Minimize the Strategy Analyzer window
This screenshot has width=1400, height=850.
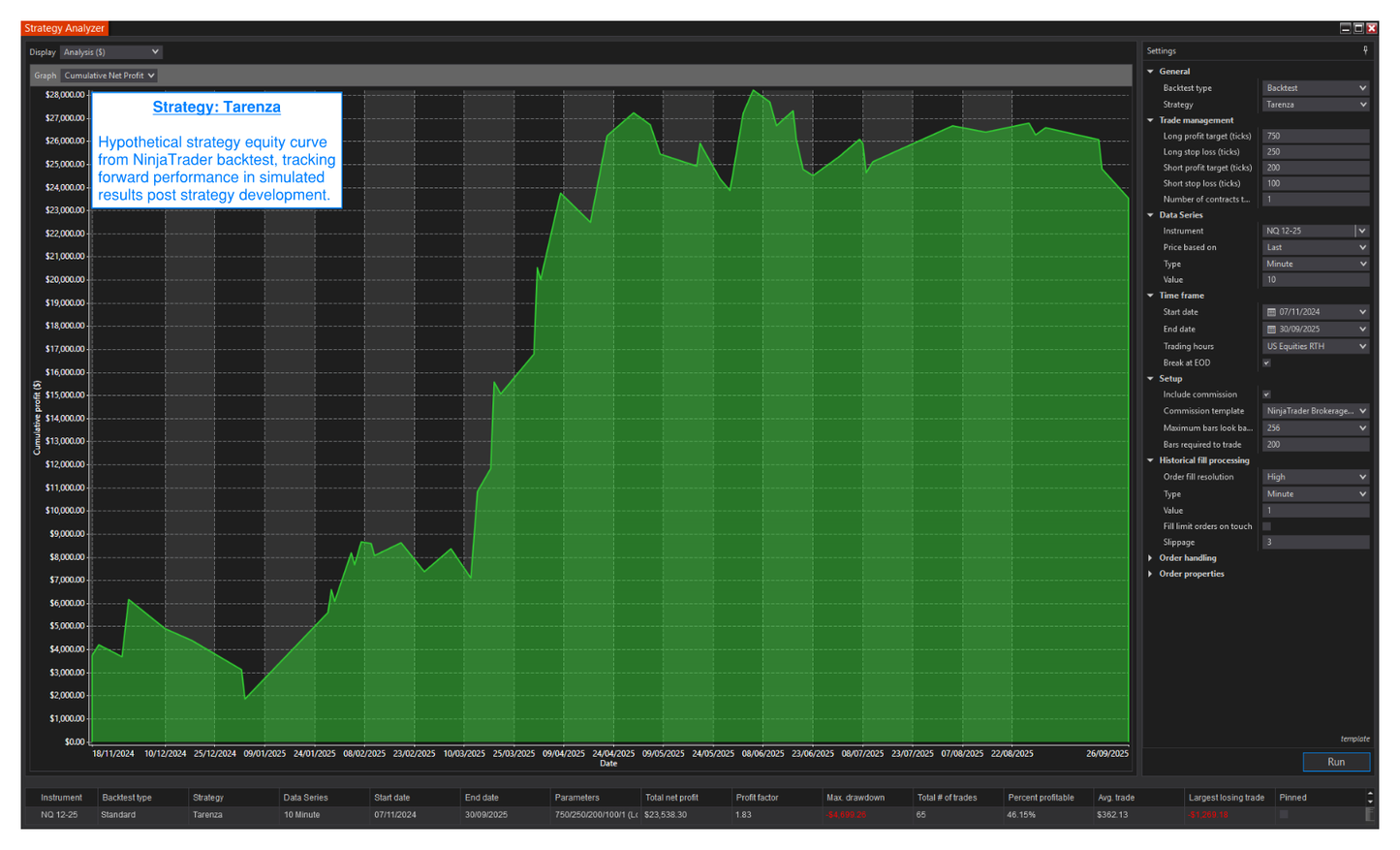pos(1345,28)
